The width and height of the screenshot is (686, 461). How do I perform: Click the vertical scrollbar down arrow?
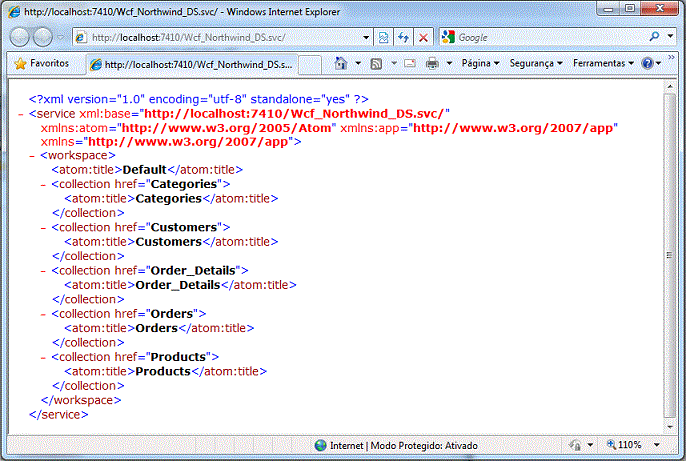pyautogui.click(x=670, y=427)
